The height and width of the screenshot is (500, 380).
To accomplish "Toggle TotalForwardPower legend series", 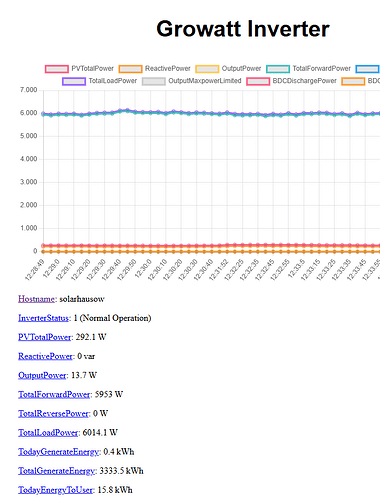I will tap(309, 69).
